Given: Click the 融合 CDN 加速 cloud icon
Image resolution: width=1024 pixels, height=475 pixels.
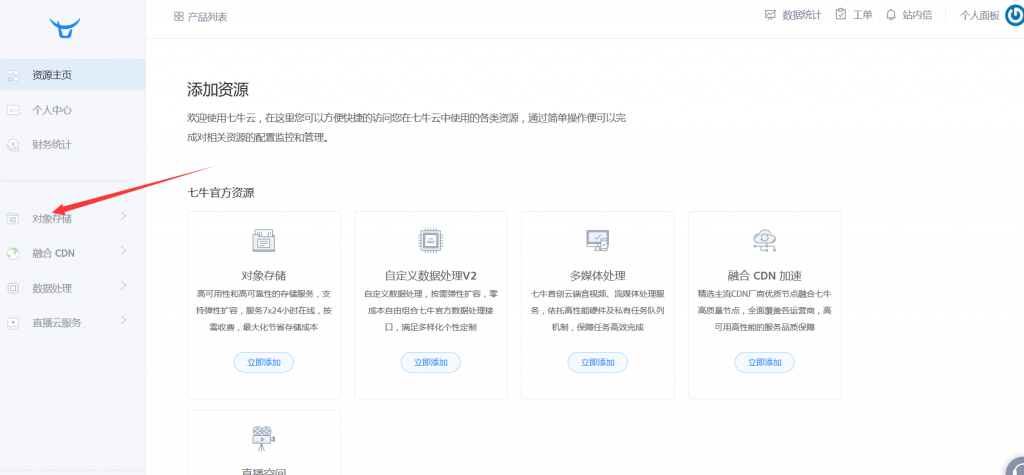Looking at the screenshot, I should tap(764, 240).
